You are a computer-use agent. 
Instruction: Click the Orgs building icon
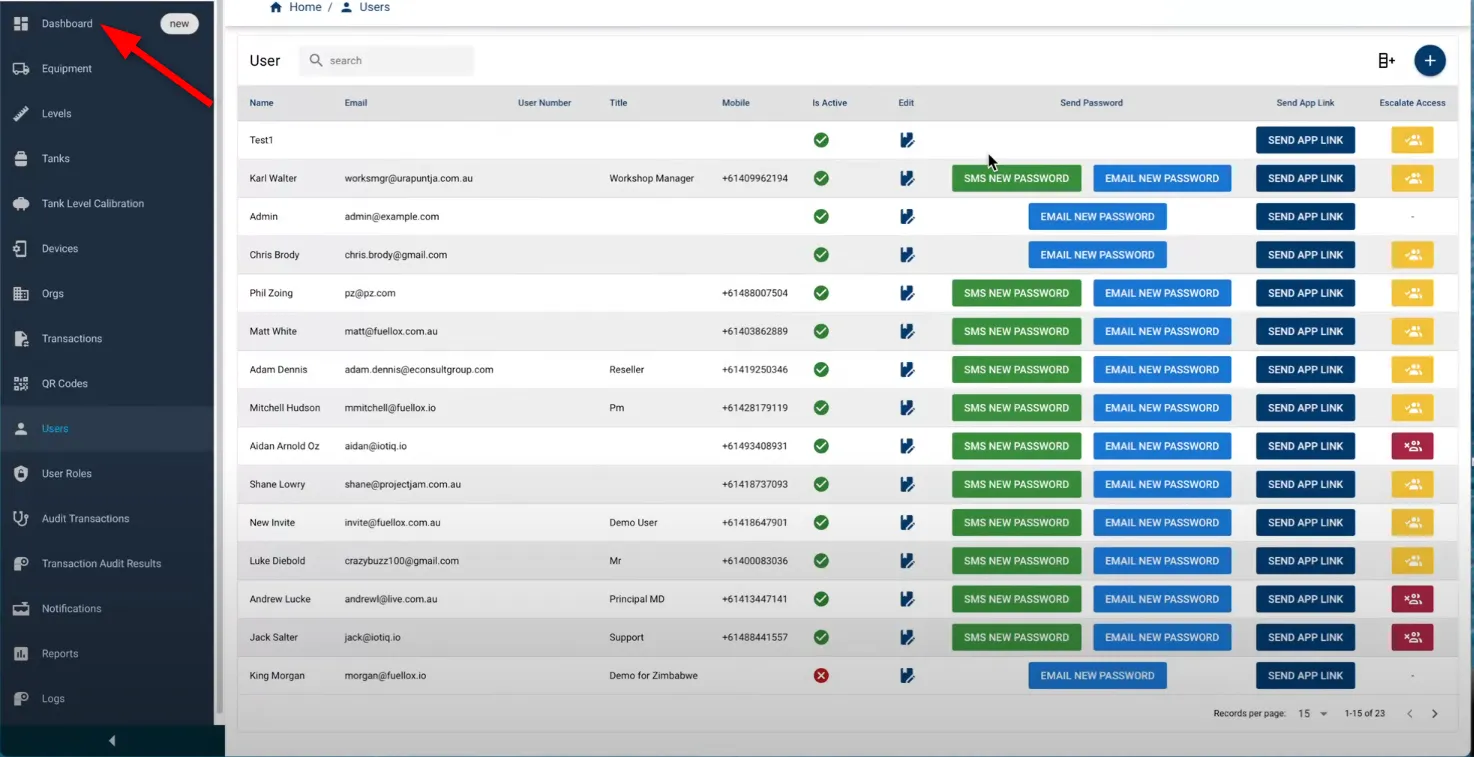pyautogui.click(x=20, y=294)
